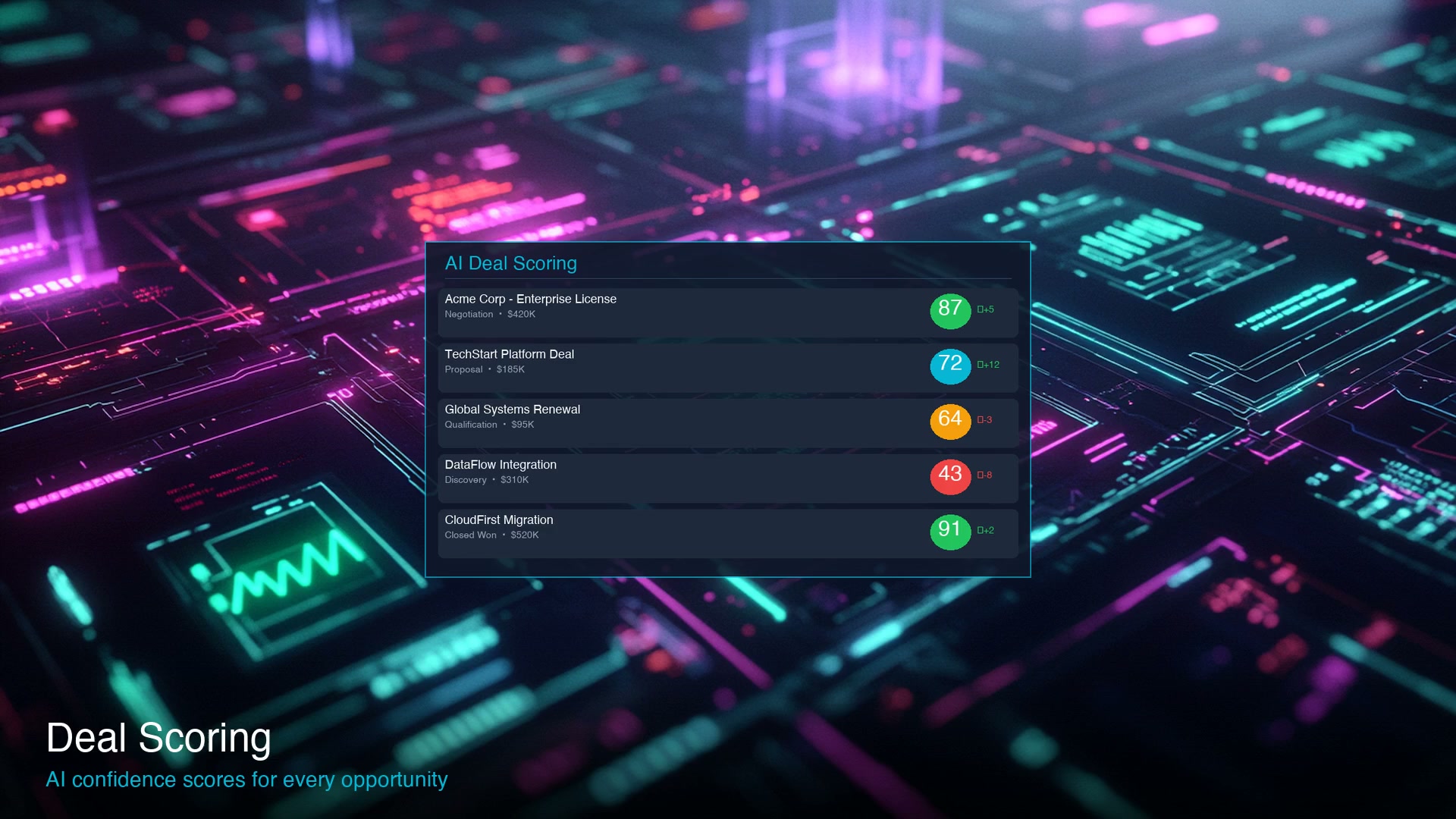The height and width of the screenshot is (819, 1456).
Task: Click the AI Deal Scoring panel title
Action: click(510, 263)
